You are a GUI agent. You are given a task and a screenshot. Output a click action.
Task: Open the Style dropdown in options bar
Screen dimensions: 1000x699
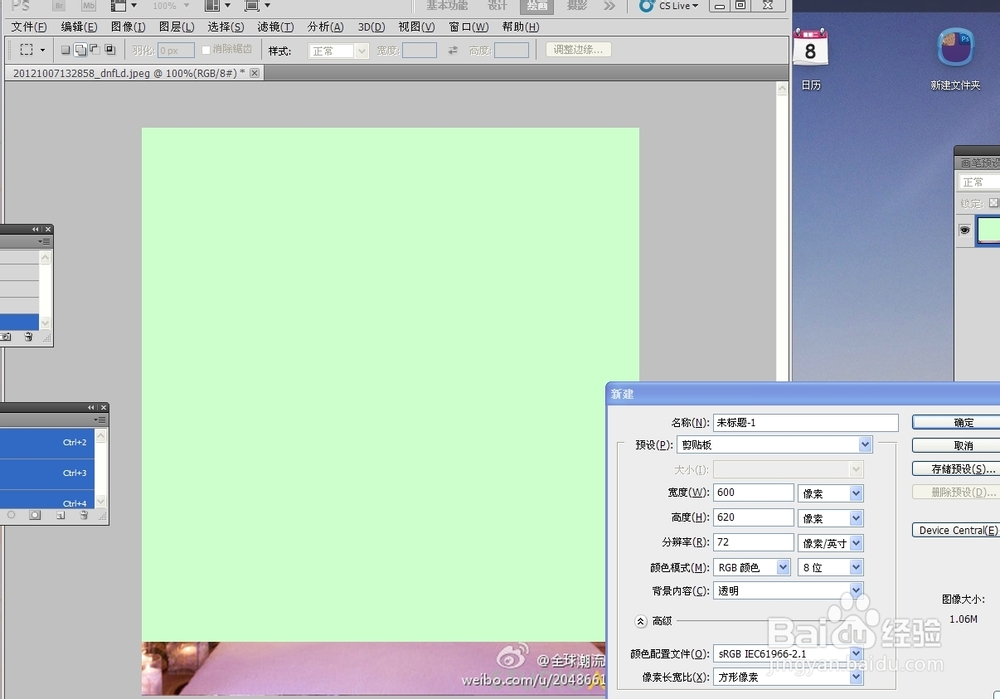338,51
